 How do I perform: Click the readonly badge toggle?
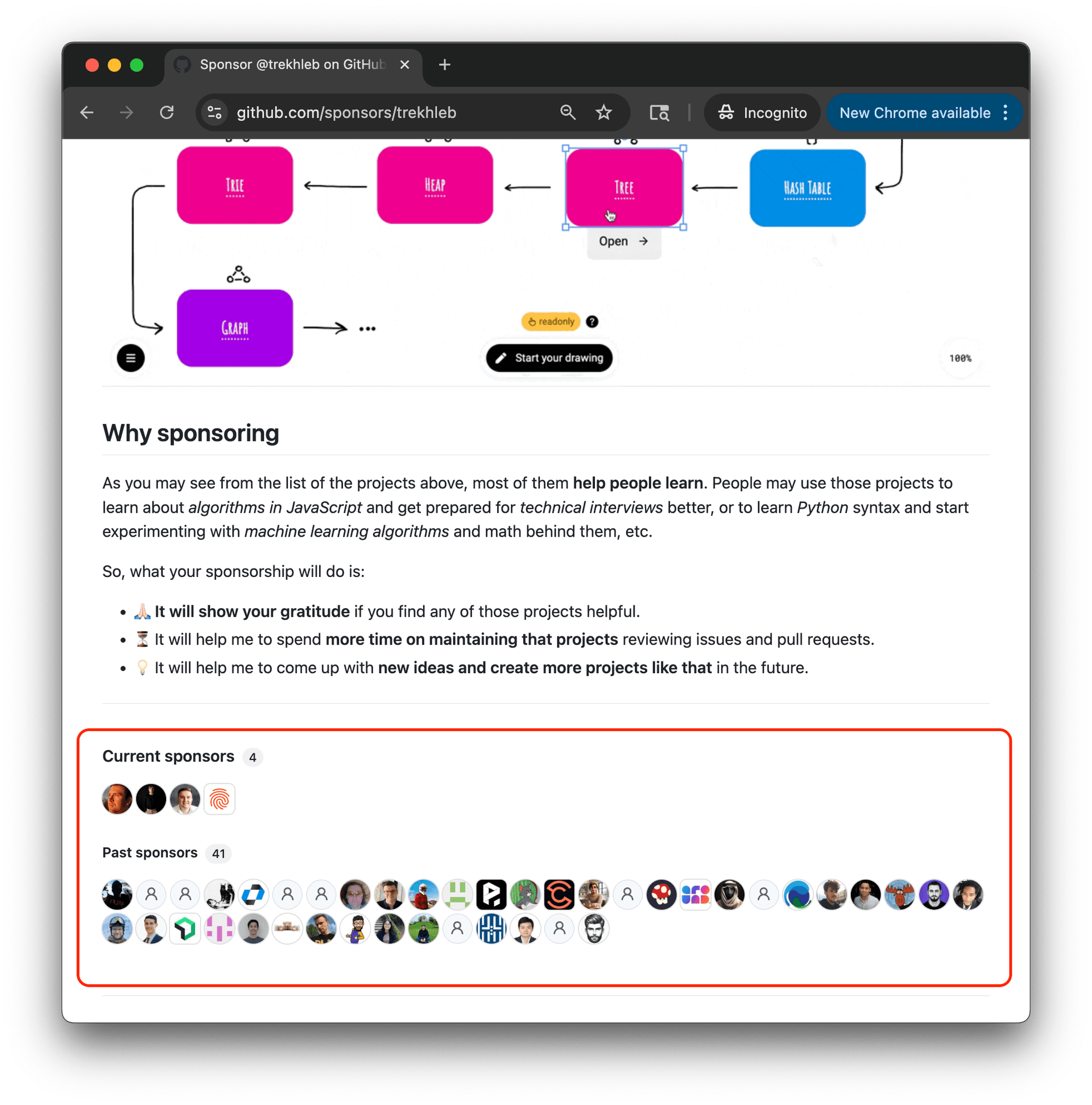coord(551,322)
